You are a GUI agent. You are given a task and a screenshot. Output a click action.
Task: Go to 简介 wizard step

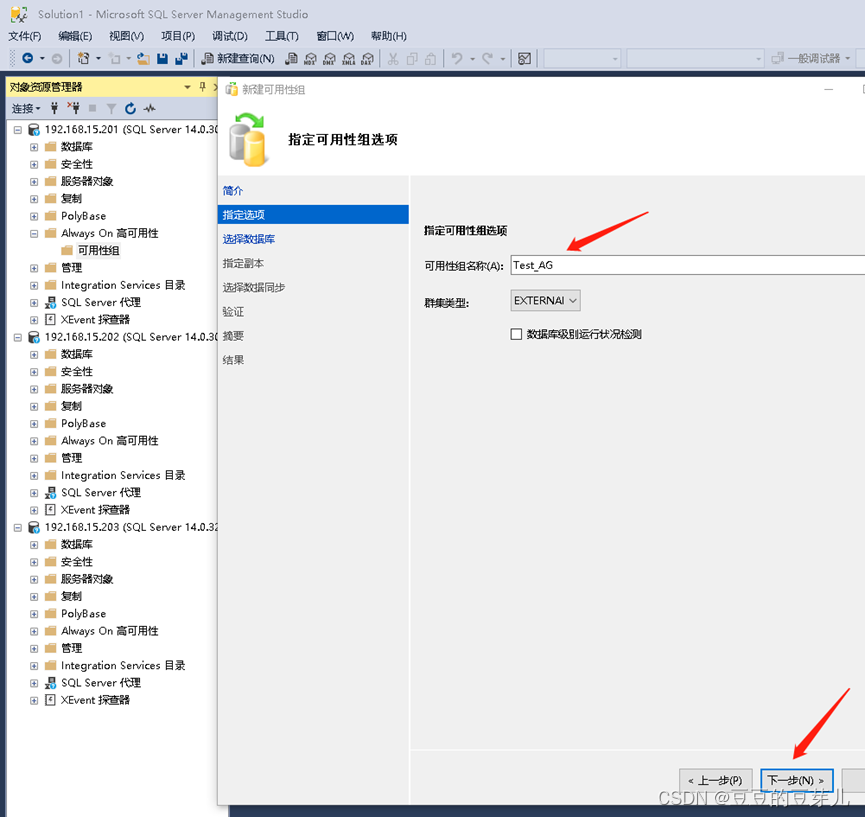click(232, 191)
